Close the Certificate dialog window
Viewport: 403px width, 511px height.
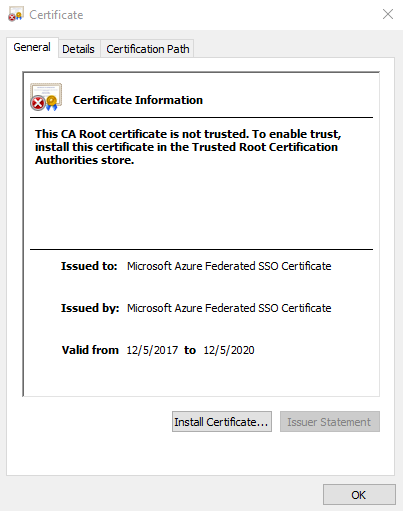tap(388, 14)
